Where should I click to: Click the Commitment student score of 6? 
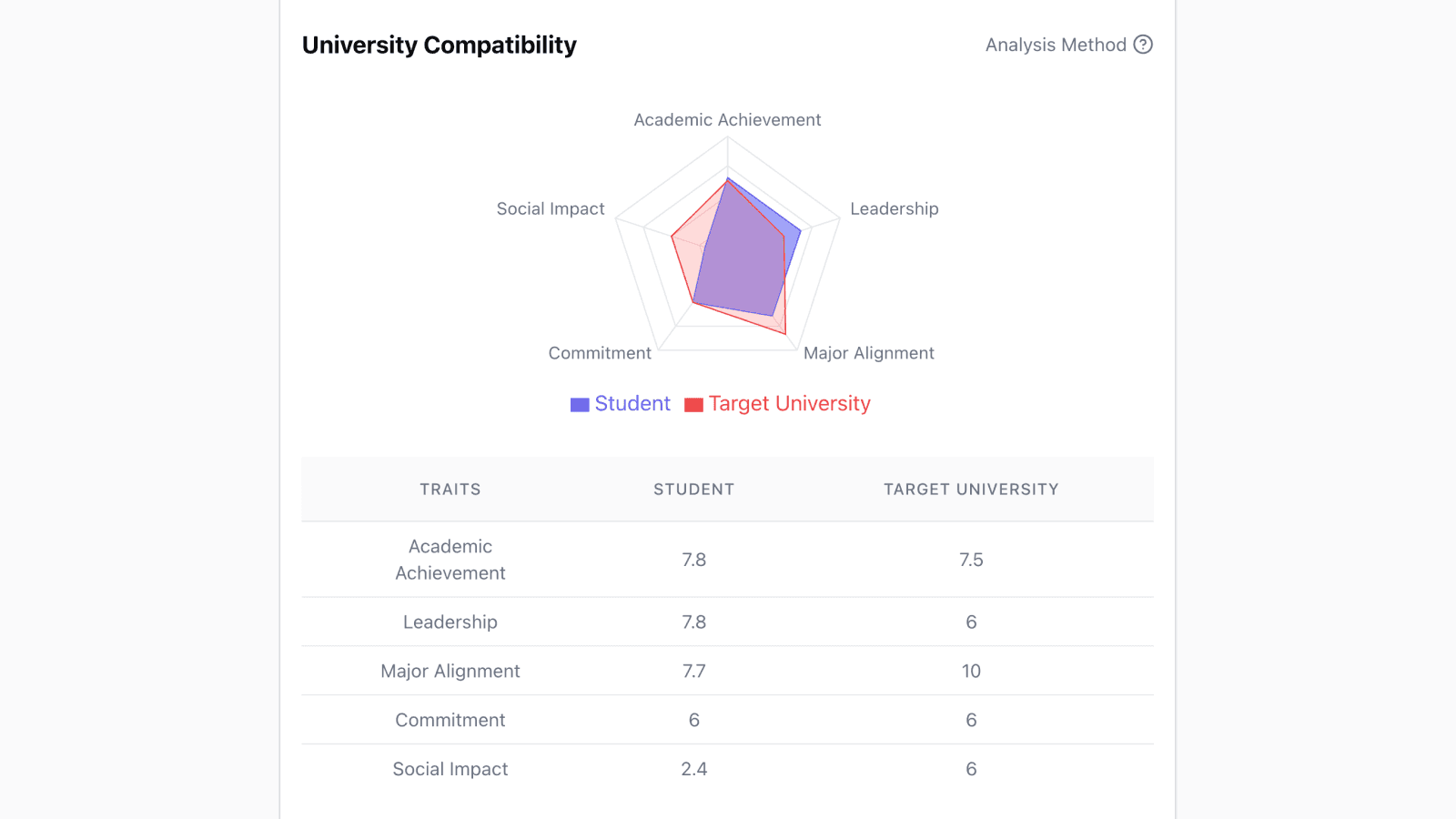click(693, 720)
